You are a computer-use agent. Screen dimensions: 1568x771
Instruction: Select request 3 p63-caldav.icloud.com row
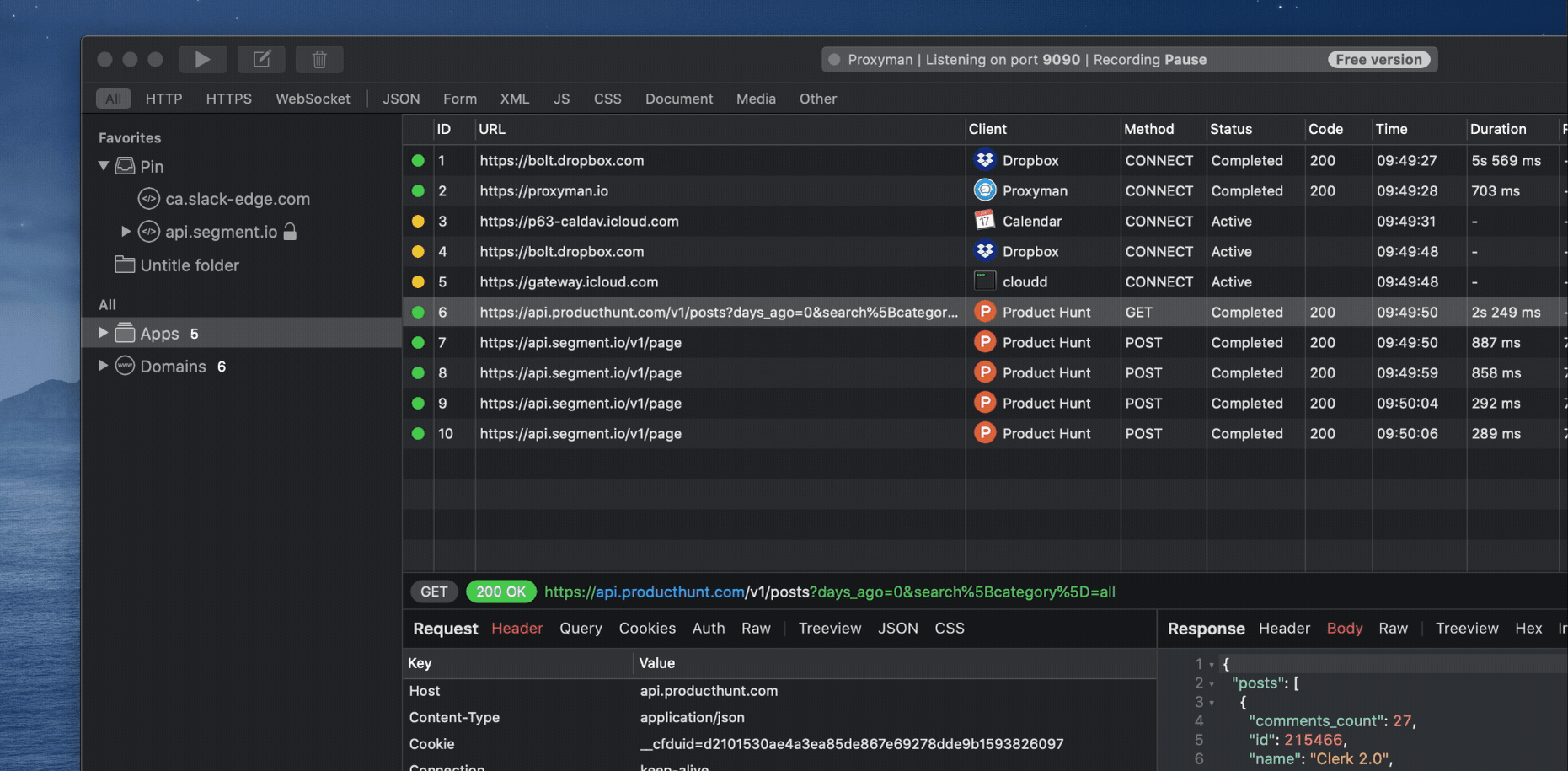(985, 221)
